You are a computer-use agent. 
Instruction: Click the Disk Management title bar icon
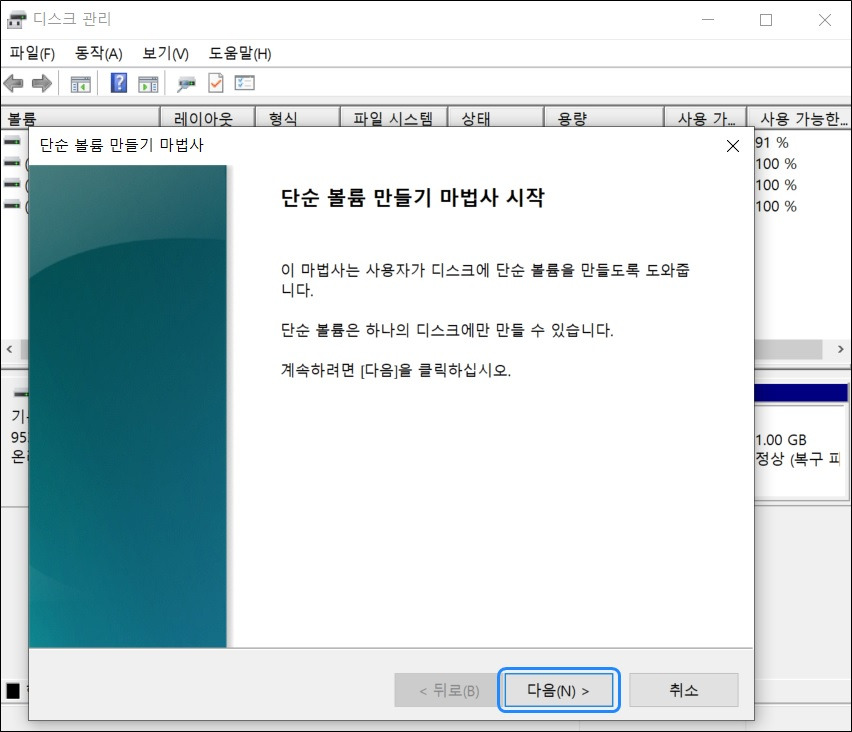point(16,20)
